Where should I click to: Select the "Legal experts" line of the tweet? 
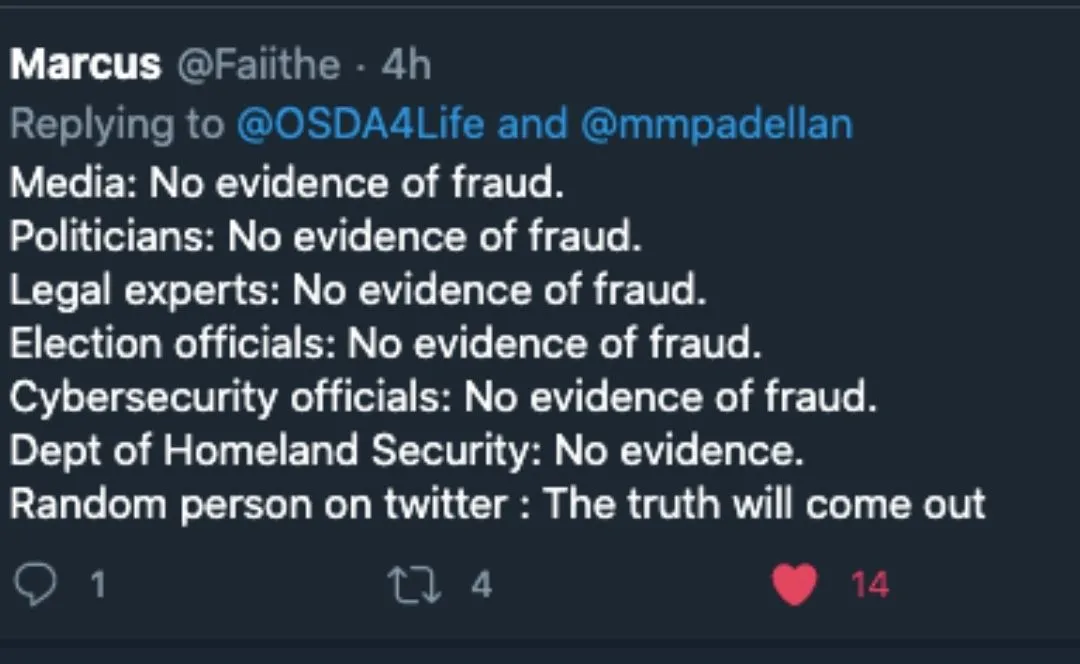pos(358,290)
